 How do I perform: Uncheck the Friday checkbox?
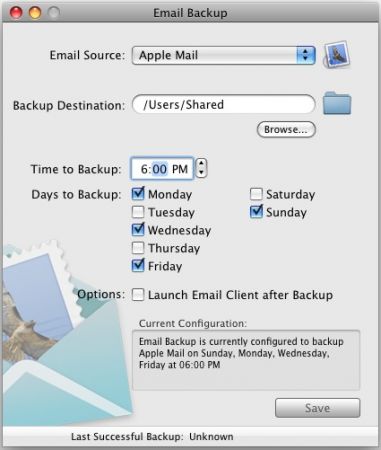click(x=138, y=266)
